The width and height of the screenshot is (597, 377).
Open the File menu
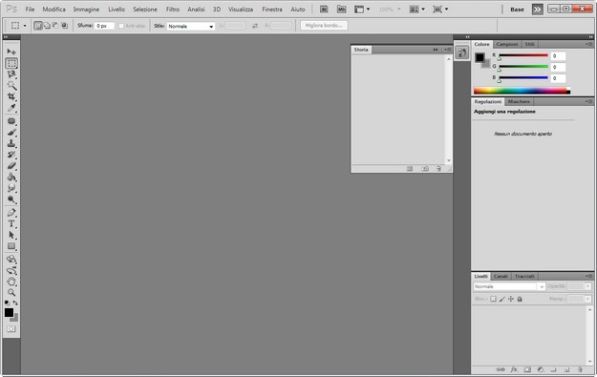(30, 9)
